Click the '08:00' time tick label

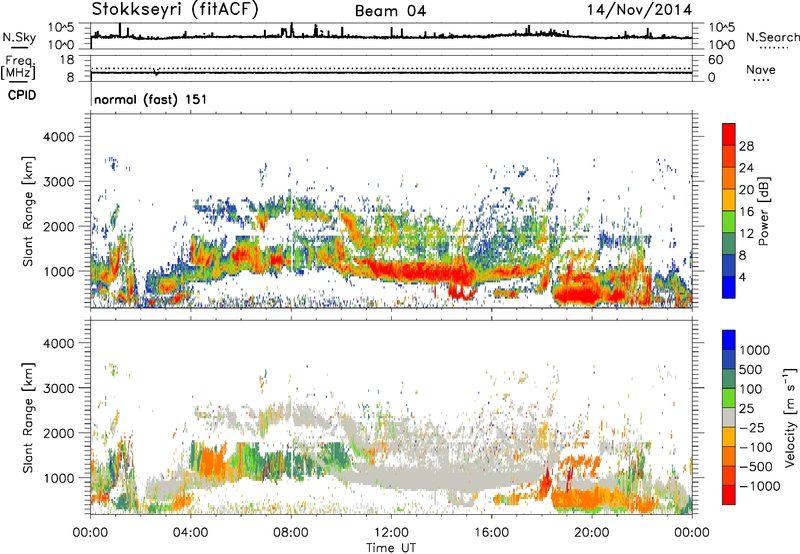(291, 533)
